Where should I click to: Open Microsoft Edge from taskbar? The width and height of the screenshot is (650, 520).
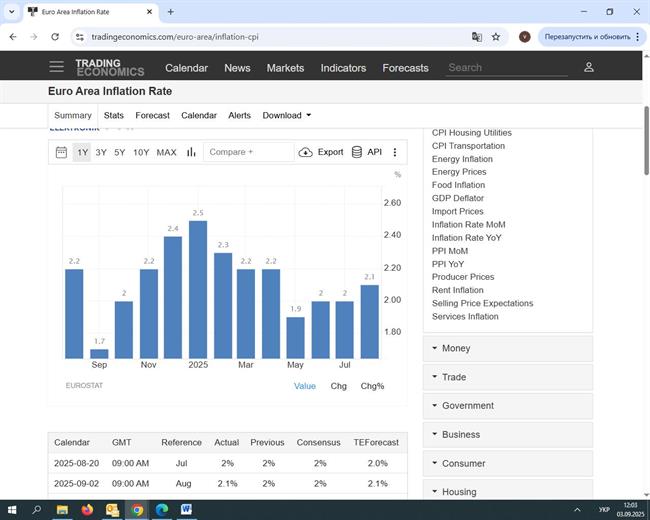[162, 510]
